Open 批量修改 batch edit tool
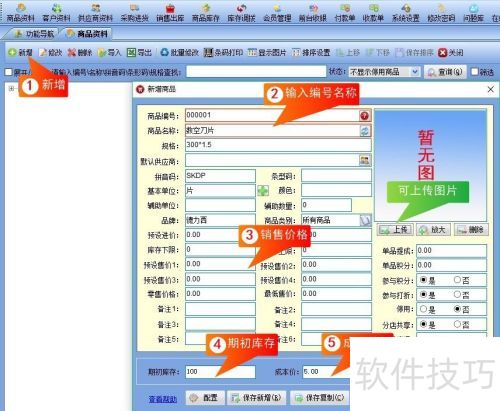500x411 pixels. point(179,53)
